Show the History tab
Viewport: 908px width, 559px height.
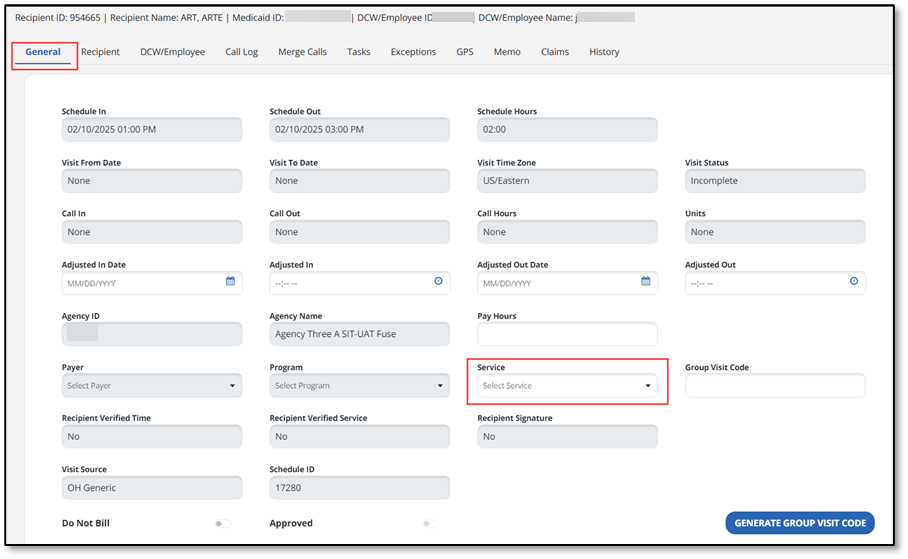pos(604,52)
